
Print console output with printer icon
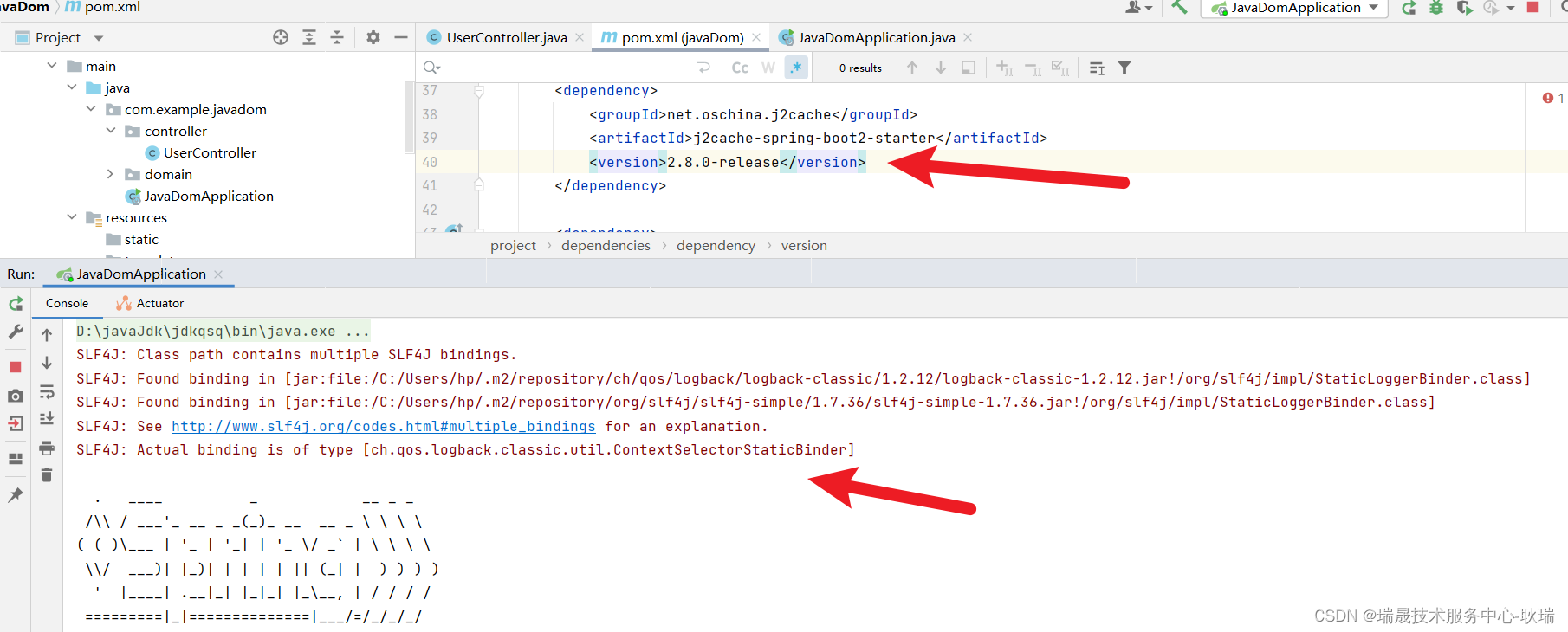coord(47,448)
